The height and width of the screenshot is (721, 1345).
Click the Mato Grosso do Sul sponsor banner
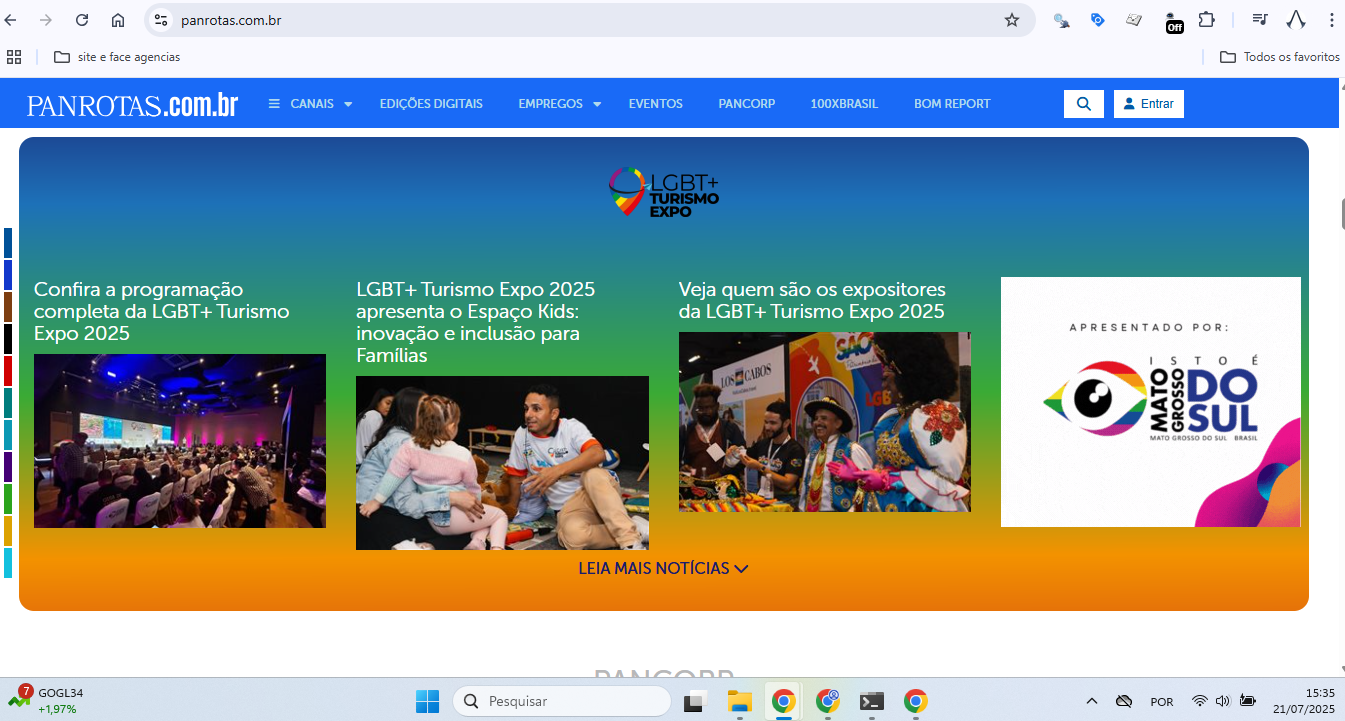(x=1151, y=402)
